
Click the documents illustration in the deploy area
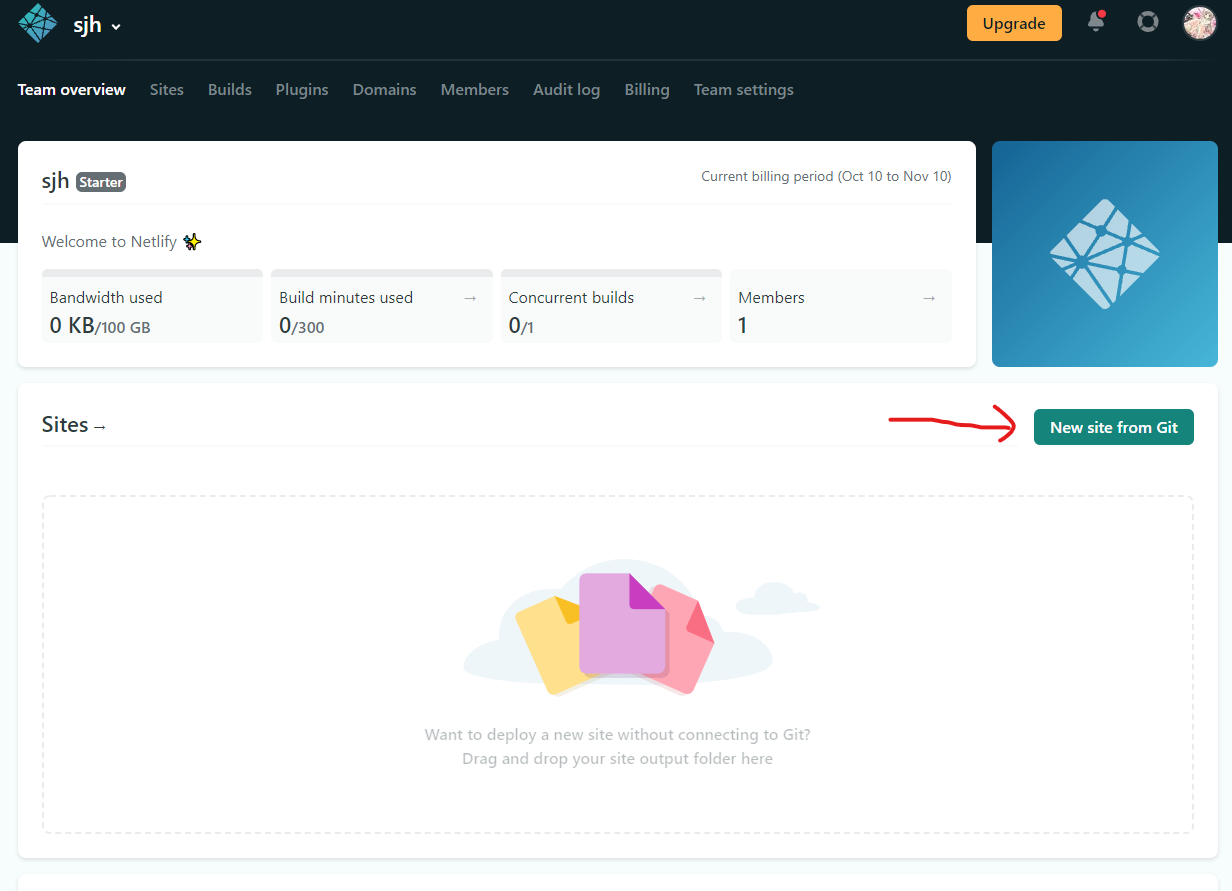pyautogui.click(x=617, y=630)
